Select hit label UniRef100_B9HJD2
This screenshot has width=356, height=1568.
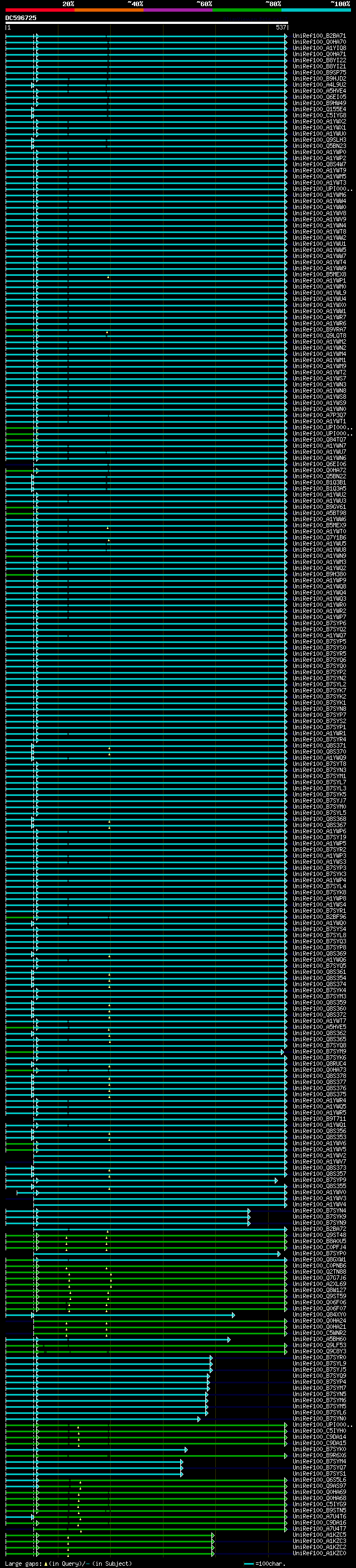coord(319,78)
